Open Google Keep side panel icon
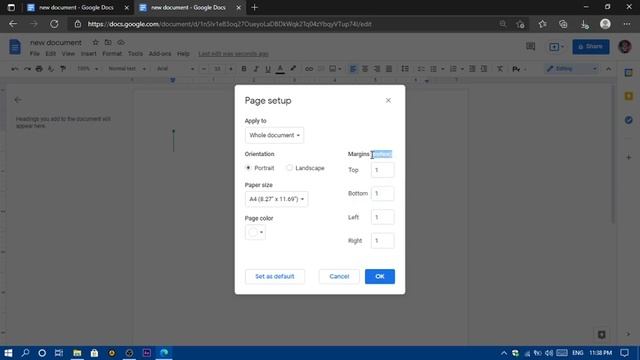640x360 pixels. 629,96
